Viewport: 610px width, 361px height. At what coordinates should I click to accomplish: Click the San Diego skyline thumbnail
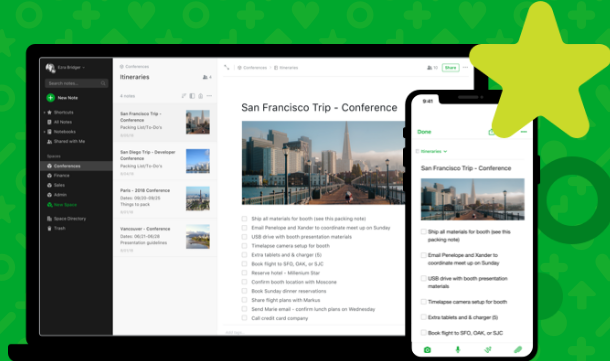pos(198,161)
